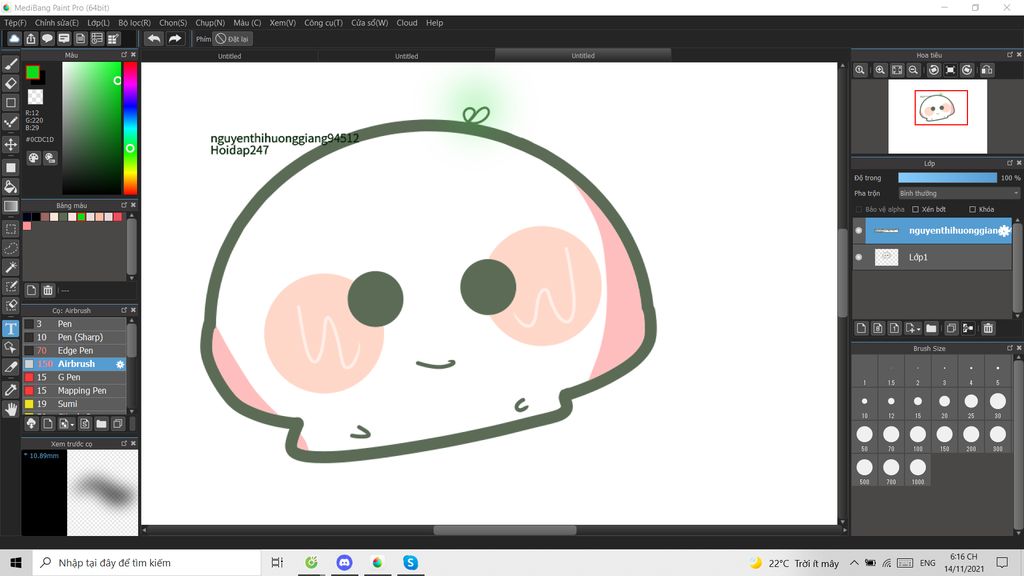Select brush size 100 in Brush Size panel
Viewport: 1024px width, 576px height.
click(918, 436)
